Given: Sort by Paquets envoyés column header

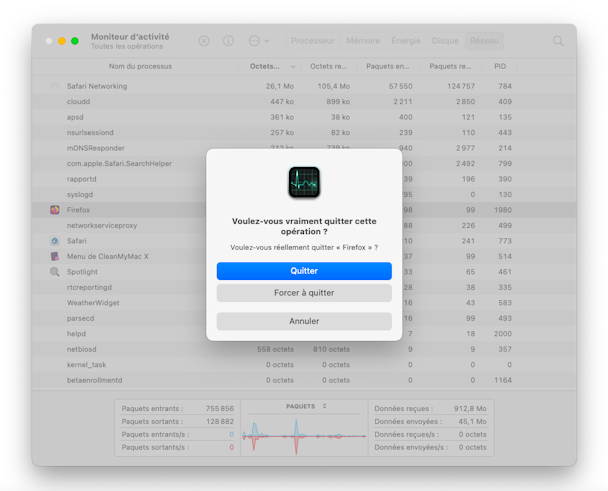Looking at the screenshot, I should click(x=388, y=66).
